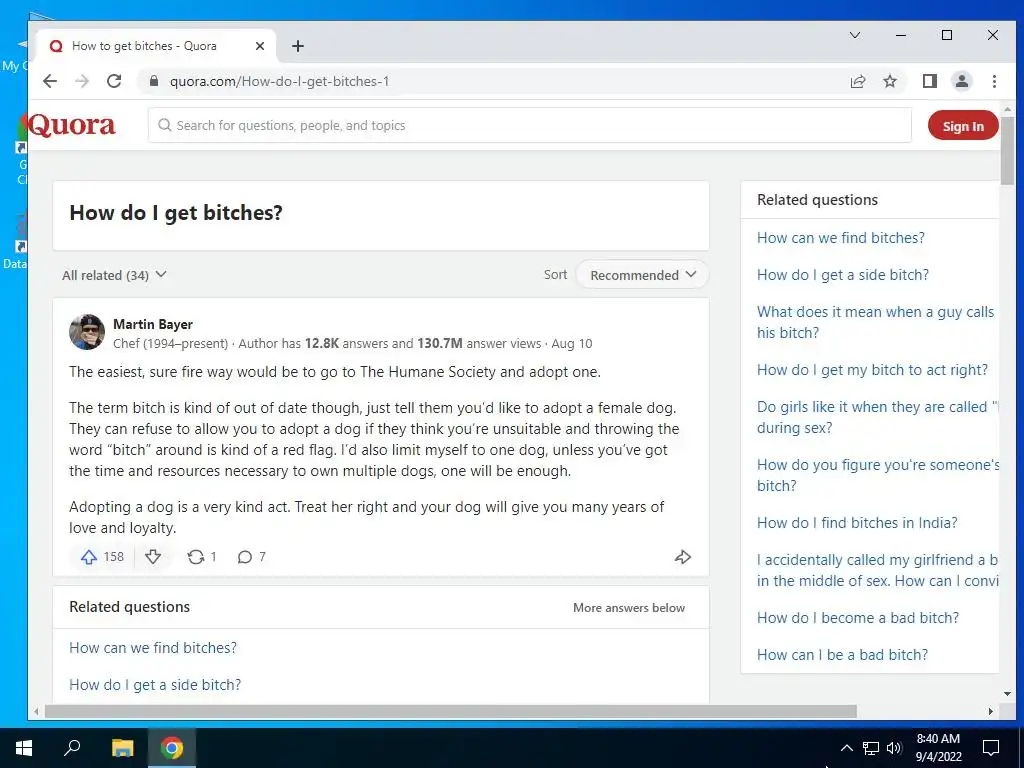
Task: Open 'How can I be a bad bitch?' link
Action: (x=842, y=654)
